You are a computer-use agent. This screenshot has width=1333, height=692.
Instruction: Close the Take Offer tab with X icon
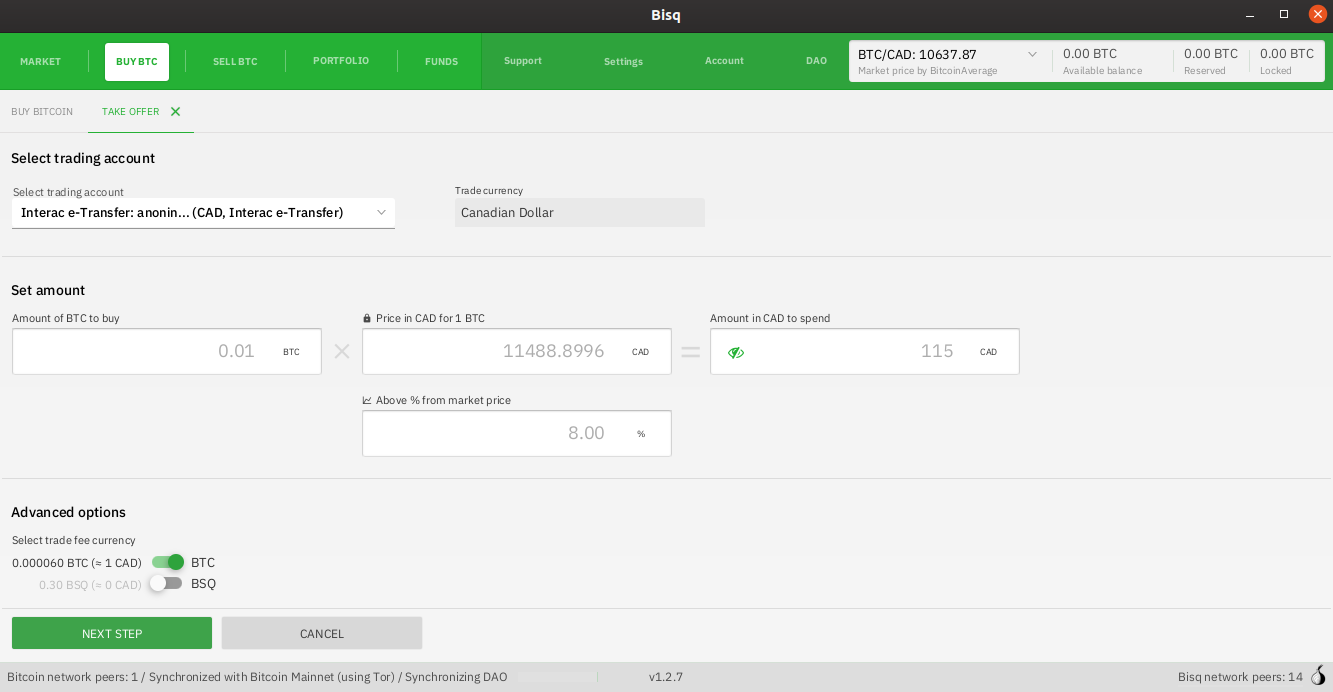pos(175,112)
